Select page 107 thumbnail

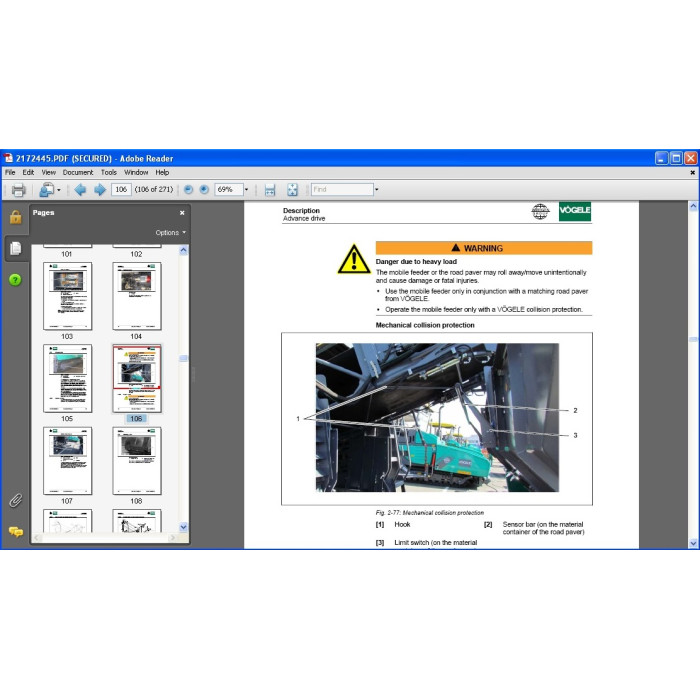[x=67, y=461]
